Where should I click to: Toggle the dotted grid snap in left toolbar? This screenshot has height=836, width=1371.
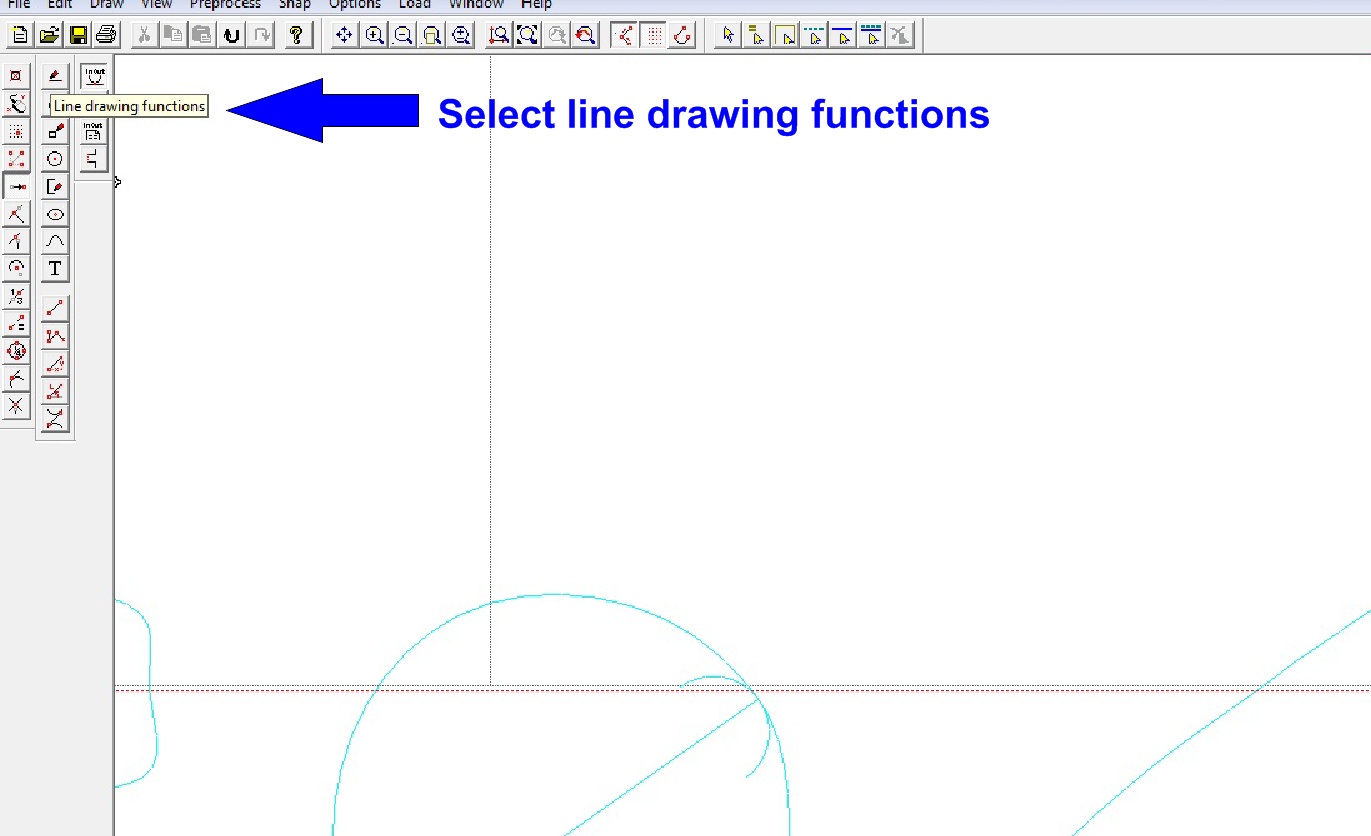(16, 132)
